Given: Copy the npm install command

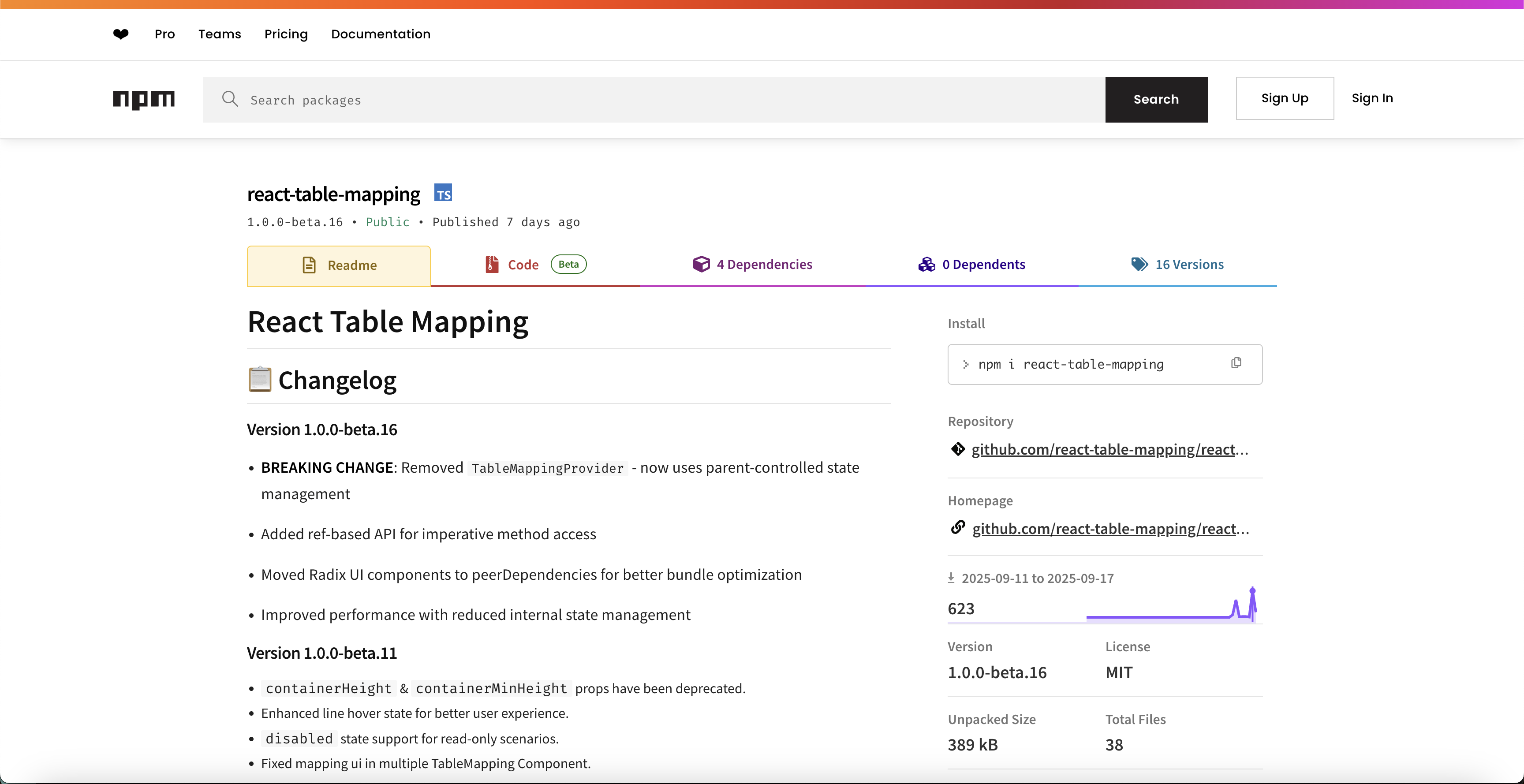Looking at the screenshot, I should [1236, 363].
